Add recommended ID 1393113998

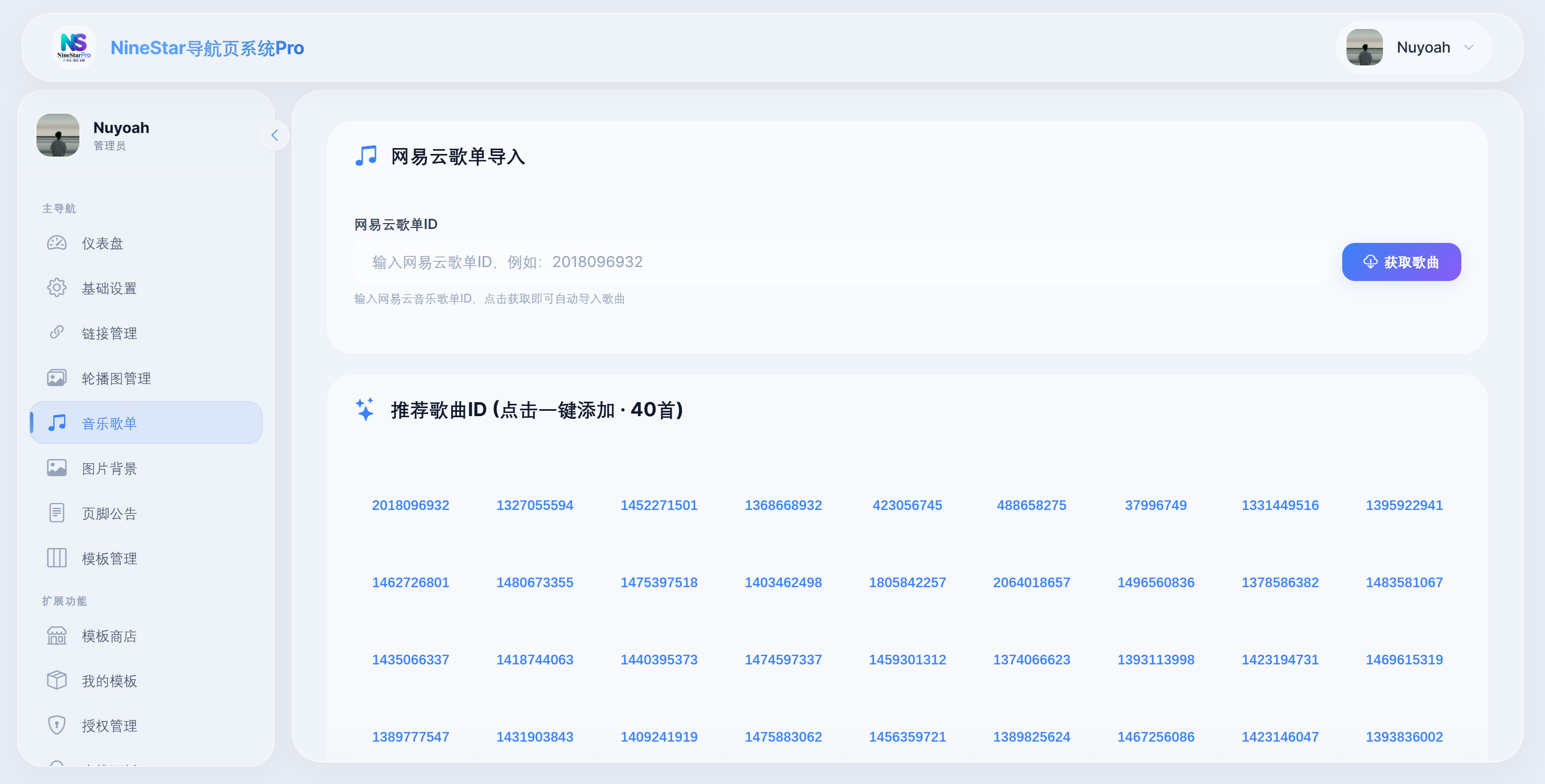[1156, 660]
